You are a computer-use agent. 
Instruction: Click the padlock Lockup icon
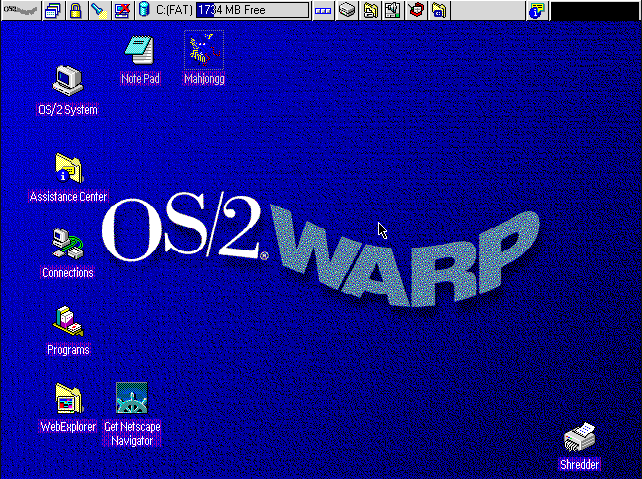click(76, 10)
